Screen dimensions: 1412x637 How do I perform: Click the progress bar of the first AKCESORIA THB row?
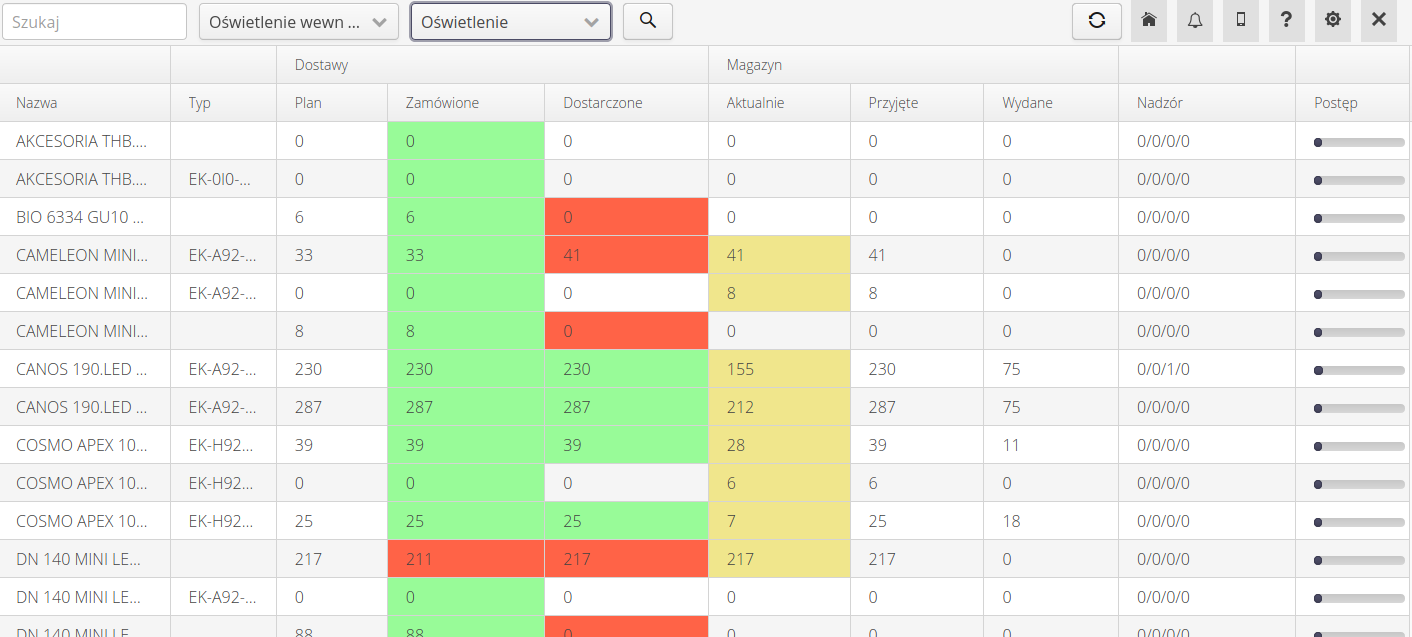click(1359, 142)
